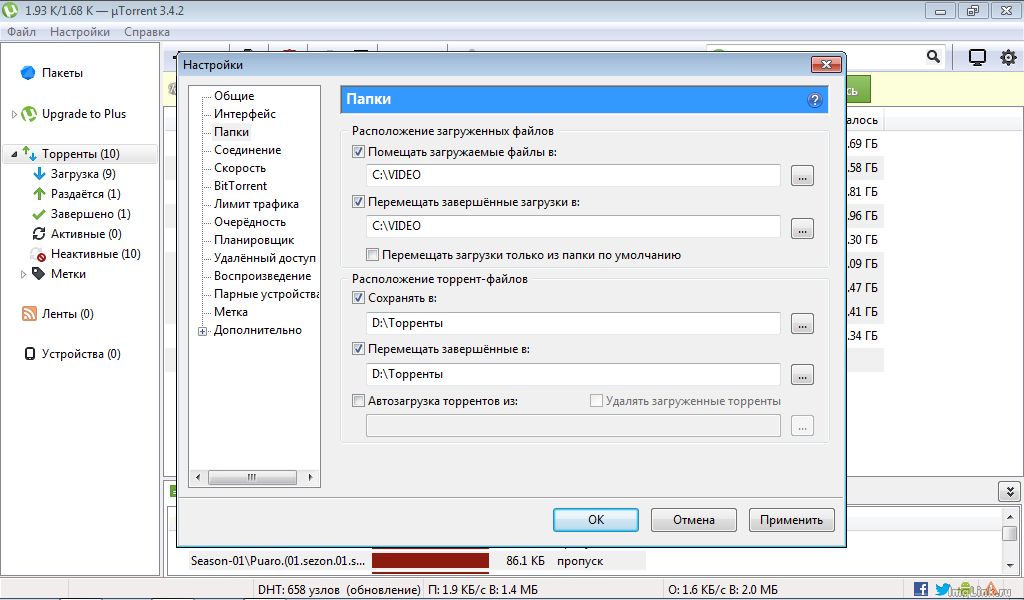Click the remote monitor icon in toolbar
The width and height of the screenshot is (1024, 600).
coord(977,57)
